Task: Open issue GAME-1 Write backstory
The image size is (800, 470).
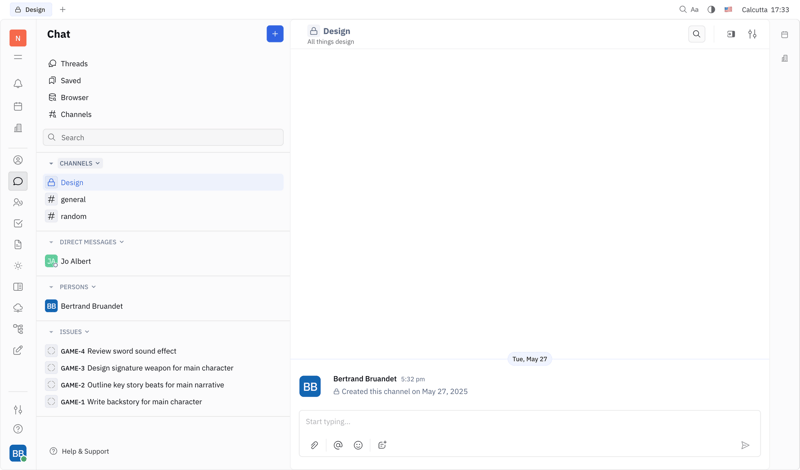Action: point(163,401)
